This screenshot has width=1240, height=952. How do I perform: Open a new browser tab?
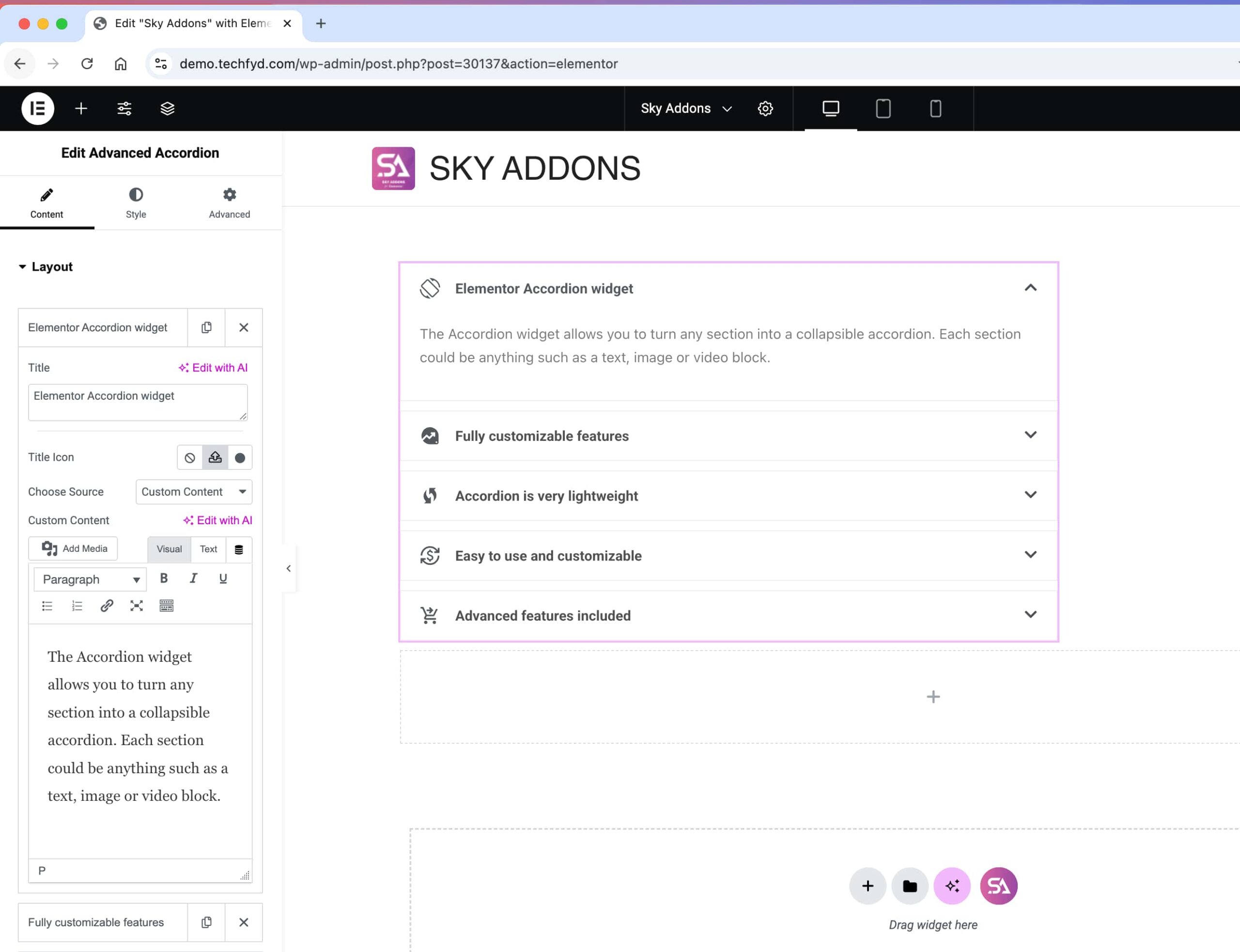(321, 23)
